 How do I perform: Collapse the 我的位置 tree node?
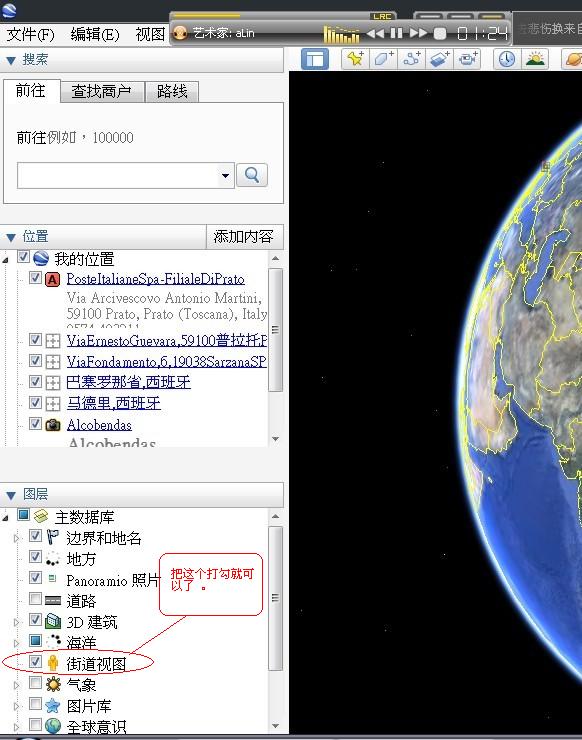point(6,260)
